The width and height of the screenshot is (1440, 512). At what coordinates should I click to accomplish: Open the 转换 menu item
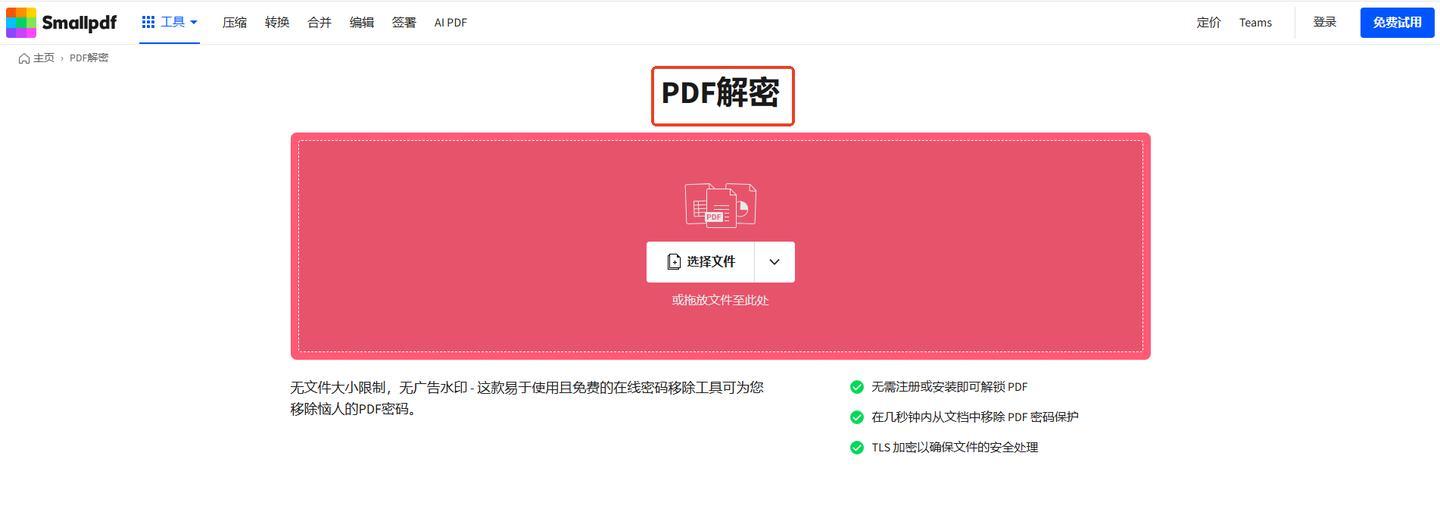277,22
